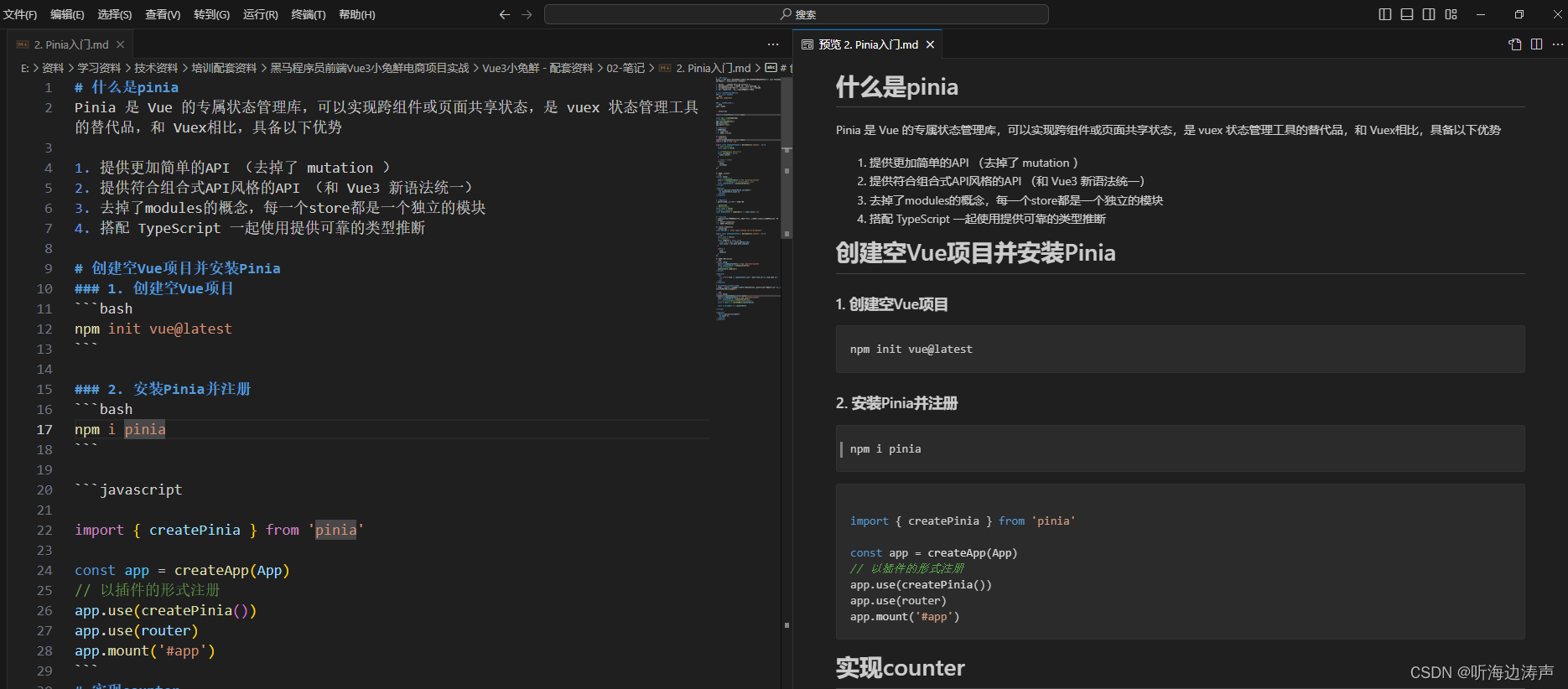Click the 创建空Vue项目并安装Pinia preview heading

tap(975, 253)
